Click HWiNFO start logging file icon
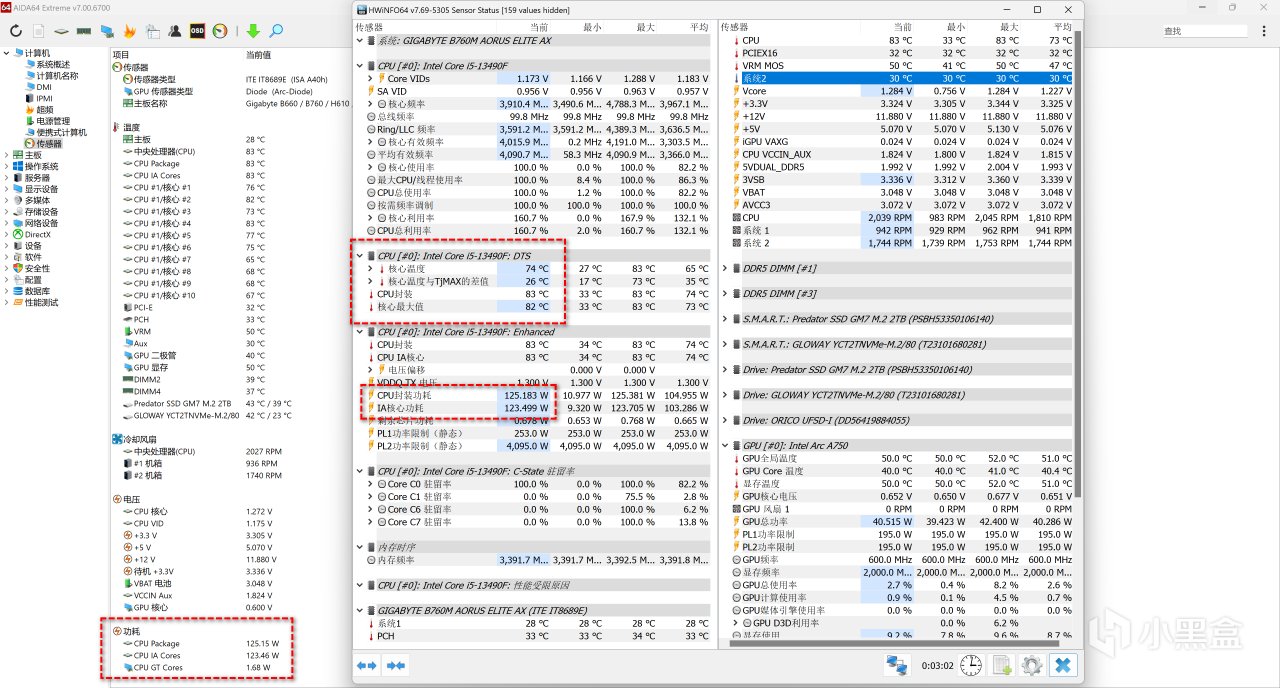Screen dimensions: 1280x688 1002,665
